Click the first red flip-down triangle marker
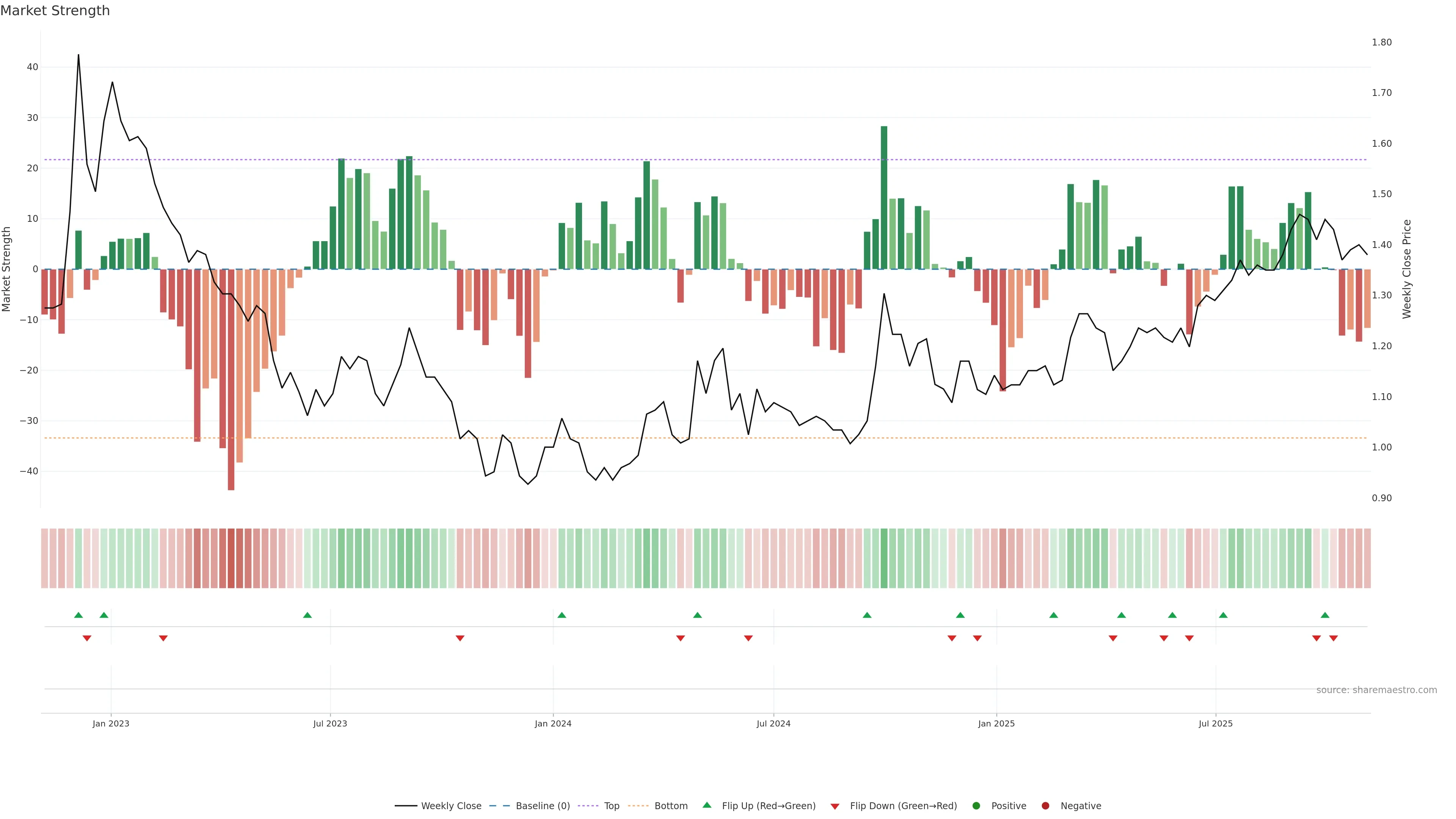Viewport: 1456px width, 819px height. [87, 638]
